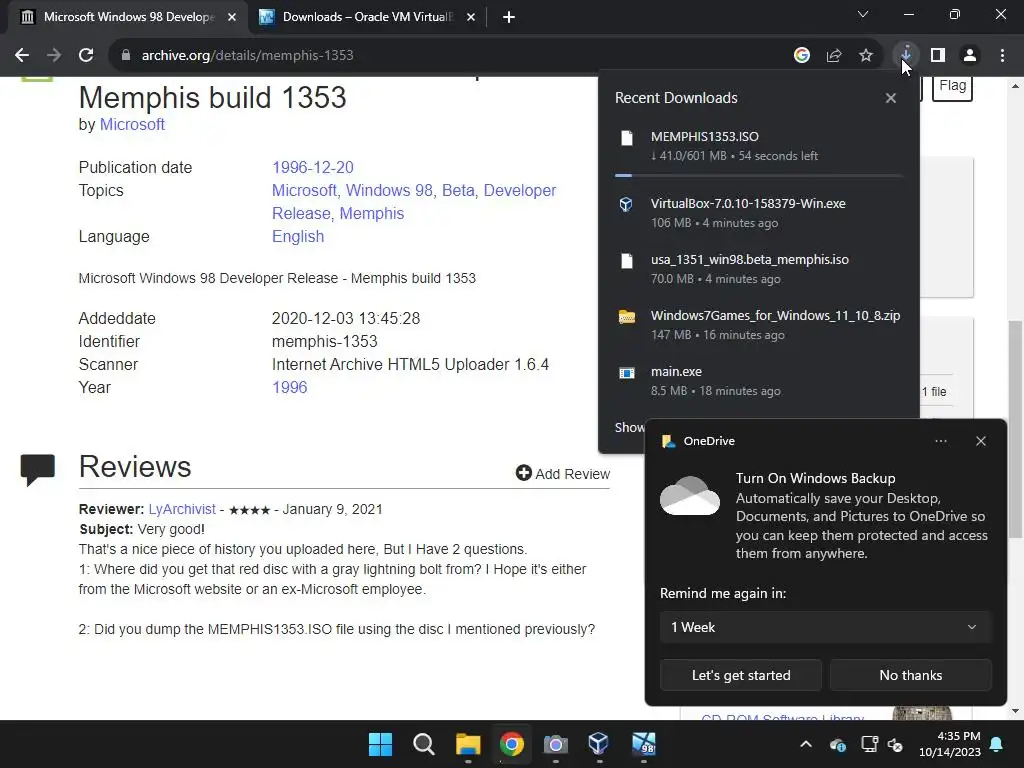Click the English language link
Viewport: 1024px width, 768px height.
pos(298,236)
